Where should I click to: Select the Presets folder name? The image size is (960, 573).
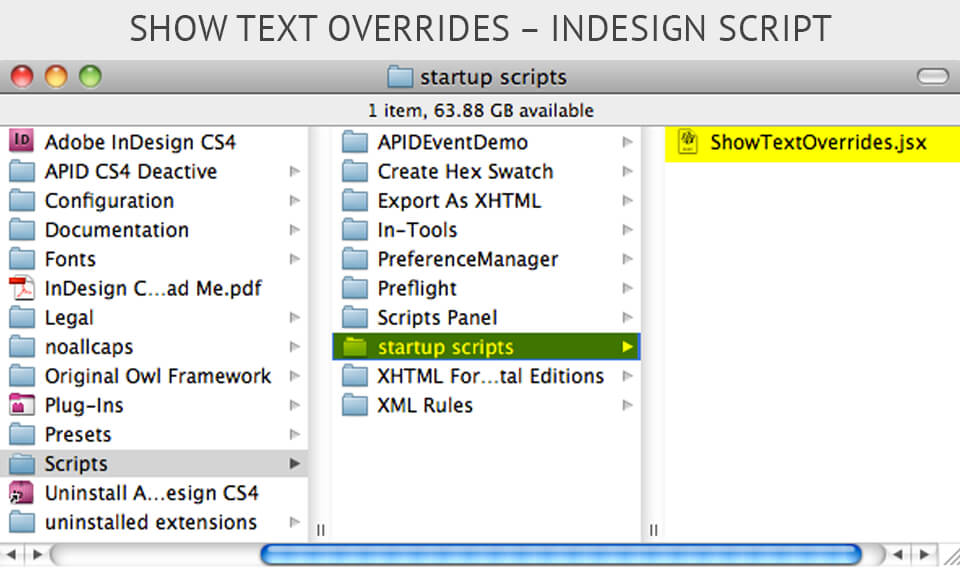pos(78,435)
